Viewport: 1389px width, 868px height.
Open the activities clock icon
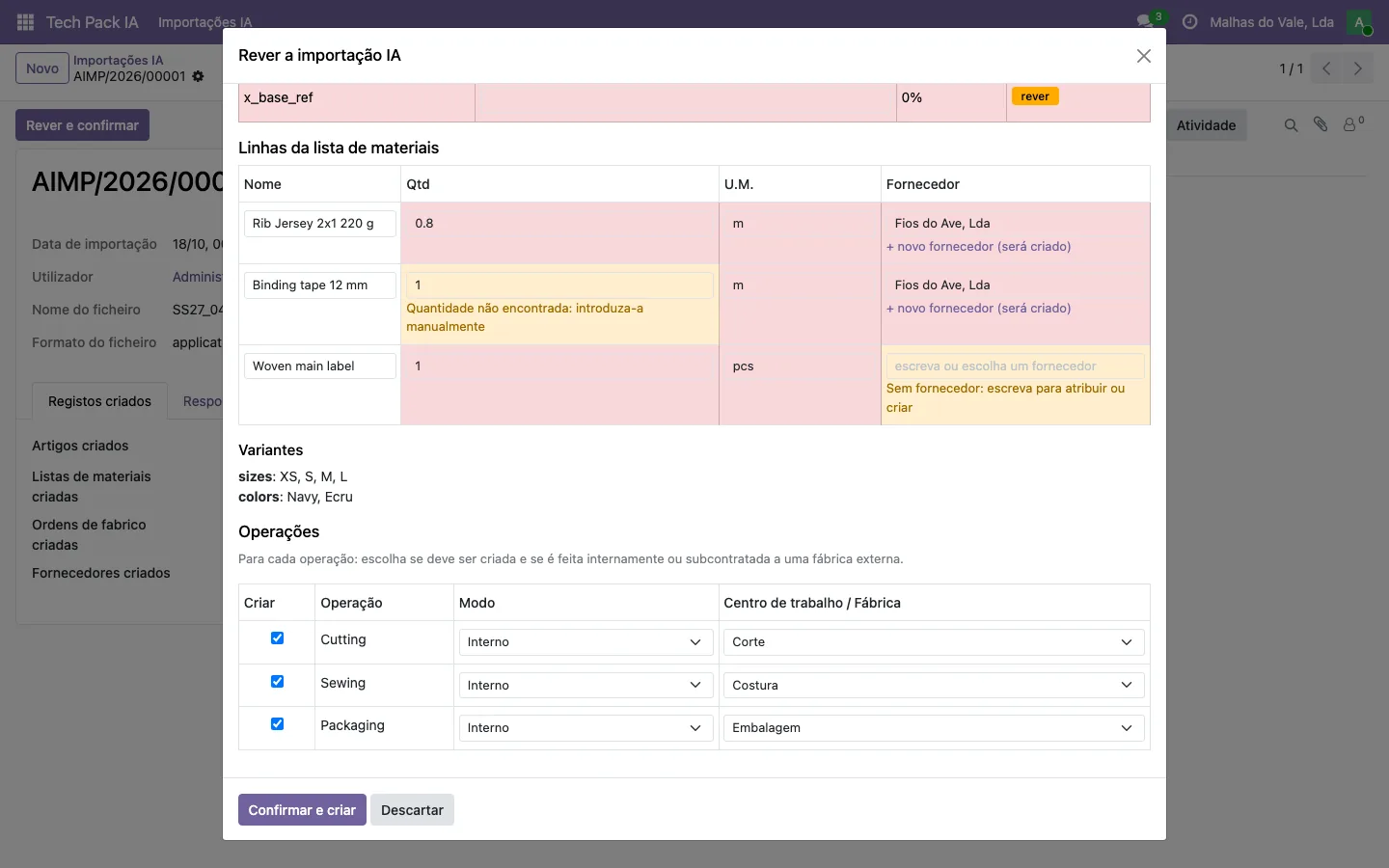click(x=1190, y=22)
